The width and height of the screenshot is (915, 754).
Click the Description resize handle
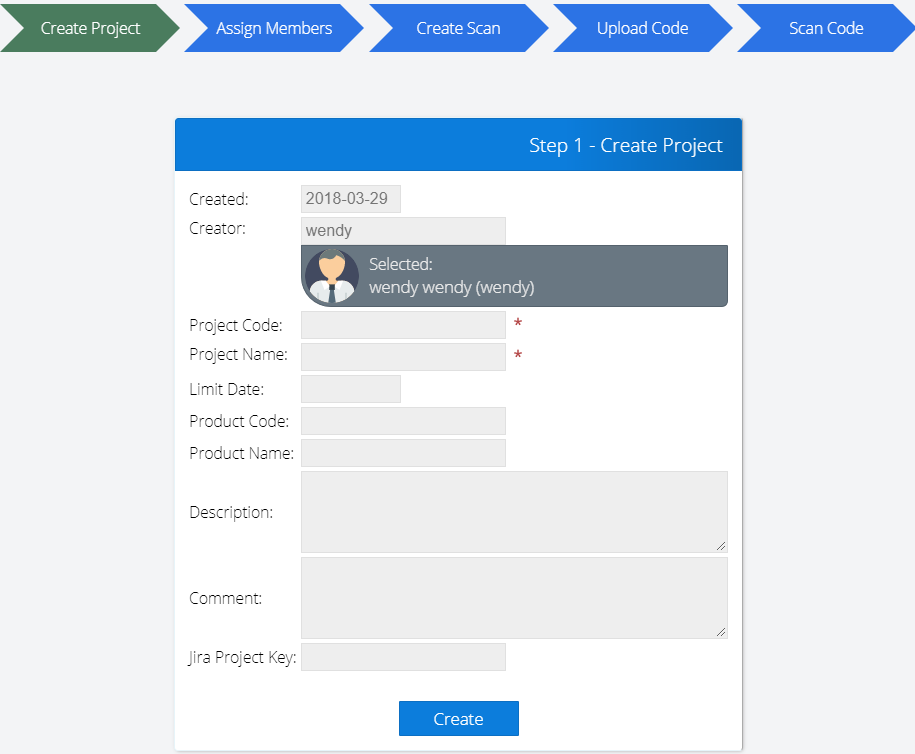(721, 546)
